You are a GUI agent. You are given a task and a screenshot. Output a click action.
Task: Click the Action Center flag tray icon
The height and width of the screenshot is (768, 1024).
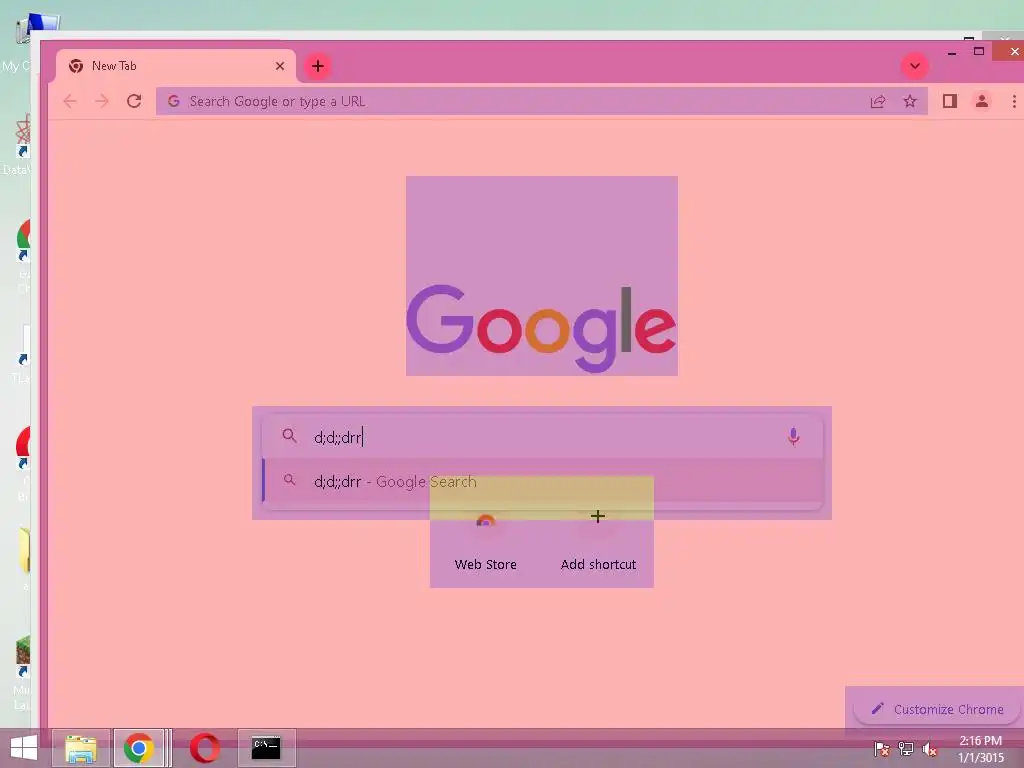(881, 748)
